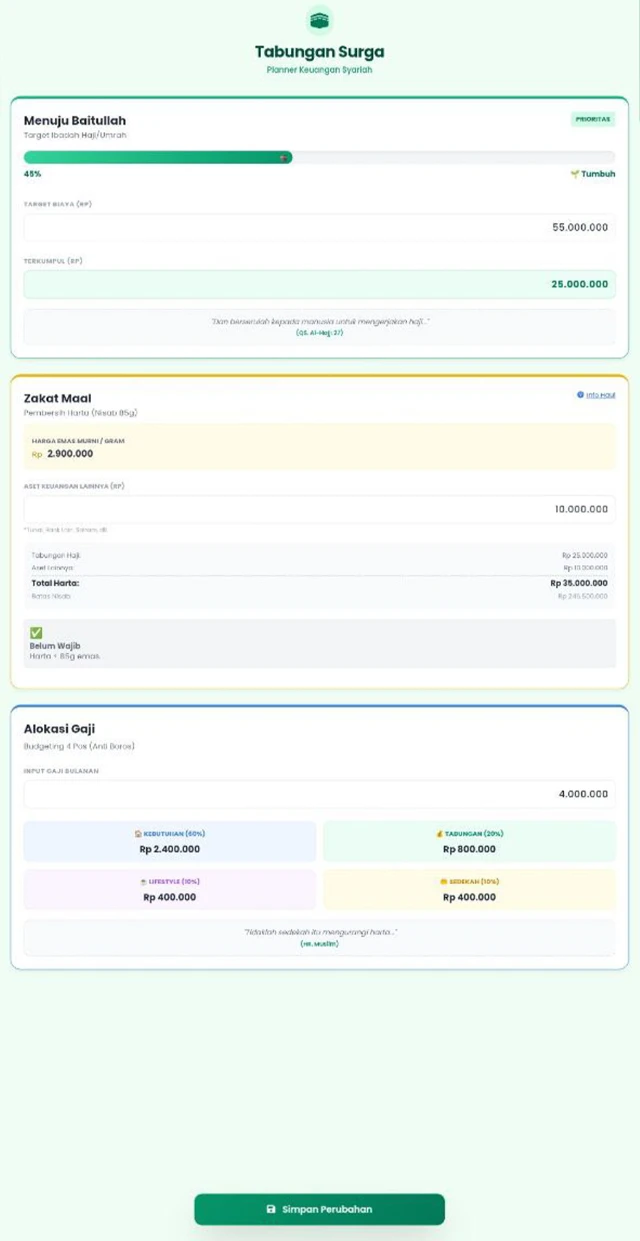Select the Aset Keuangan Lainnya input
This screenshot has width=640, height=1241.
pyautogui.click(x=320, y=509)
